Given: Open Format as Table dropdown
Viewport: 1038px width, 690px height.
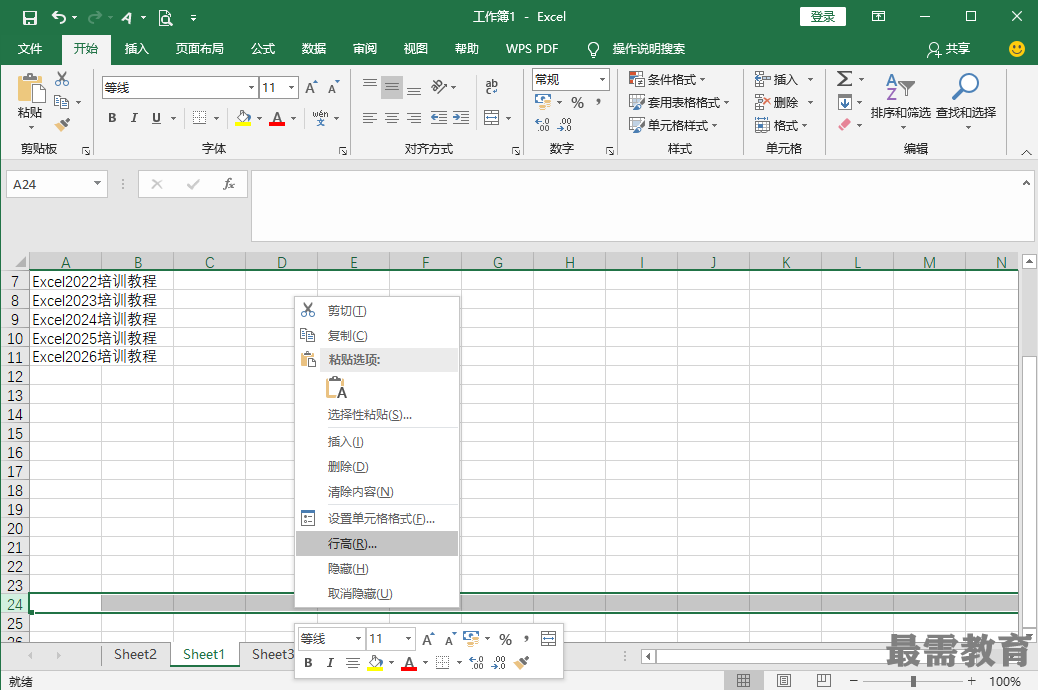Looking at the screenshot, I should click(x=679, y=102).
